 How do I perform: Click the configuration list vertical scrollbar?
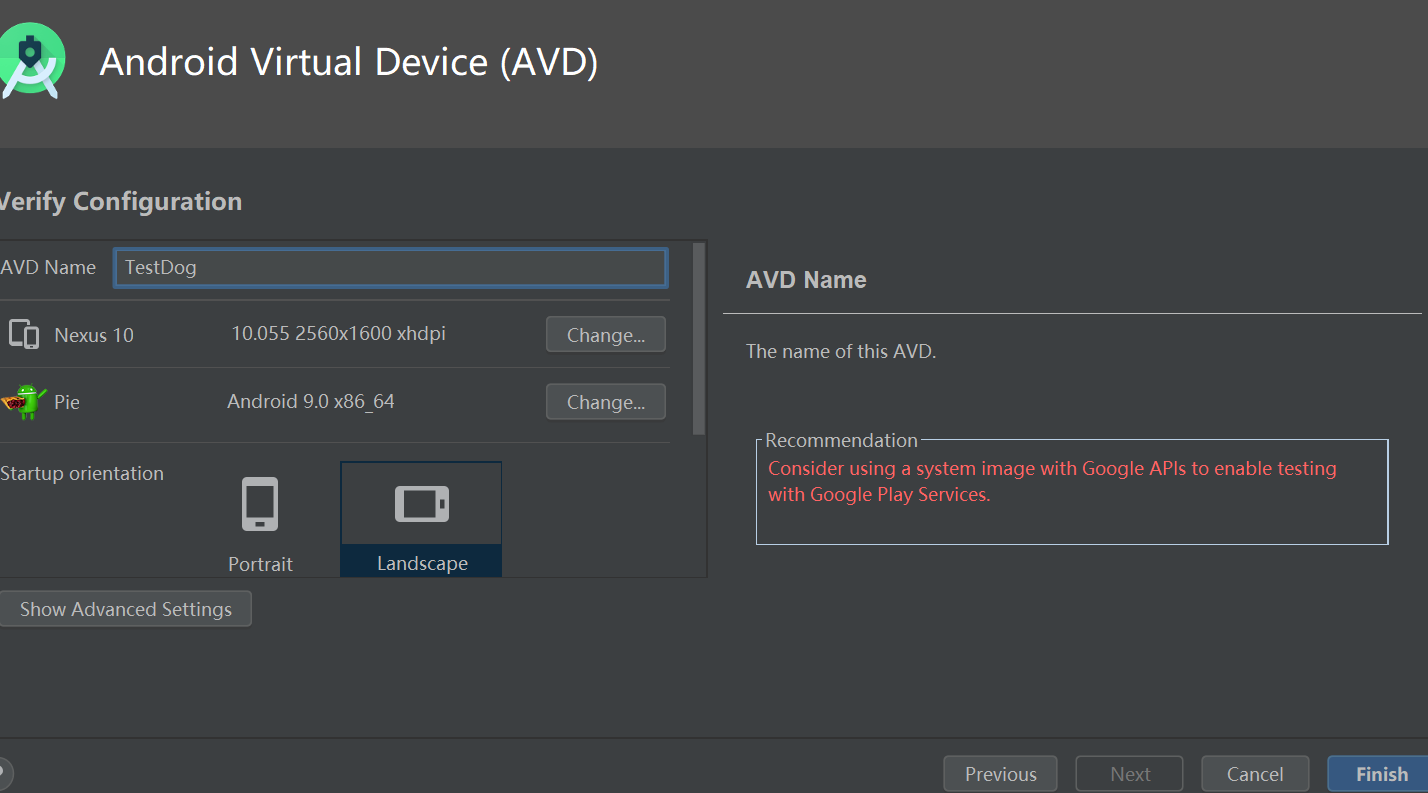tap(699, 339)
